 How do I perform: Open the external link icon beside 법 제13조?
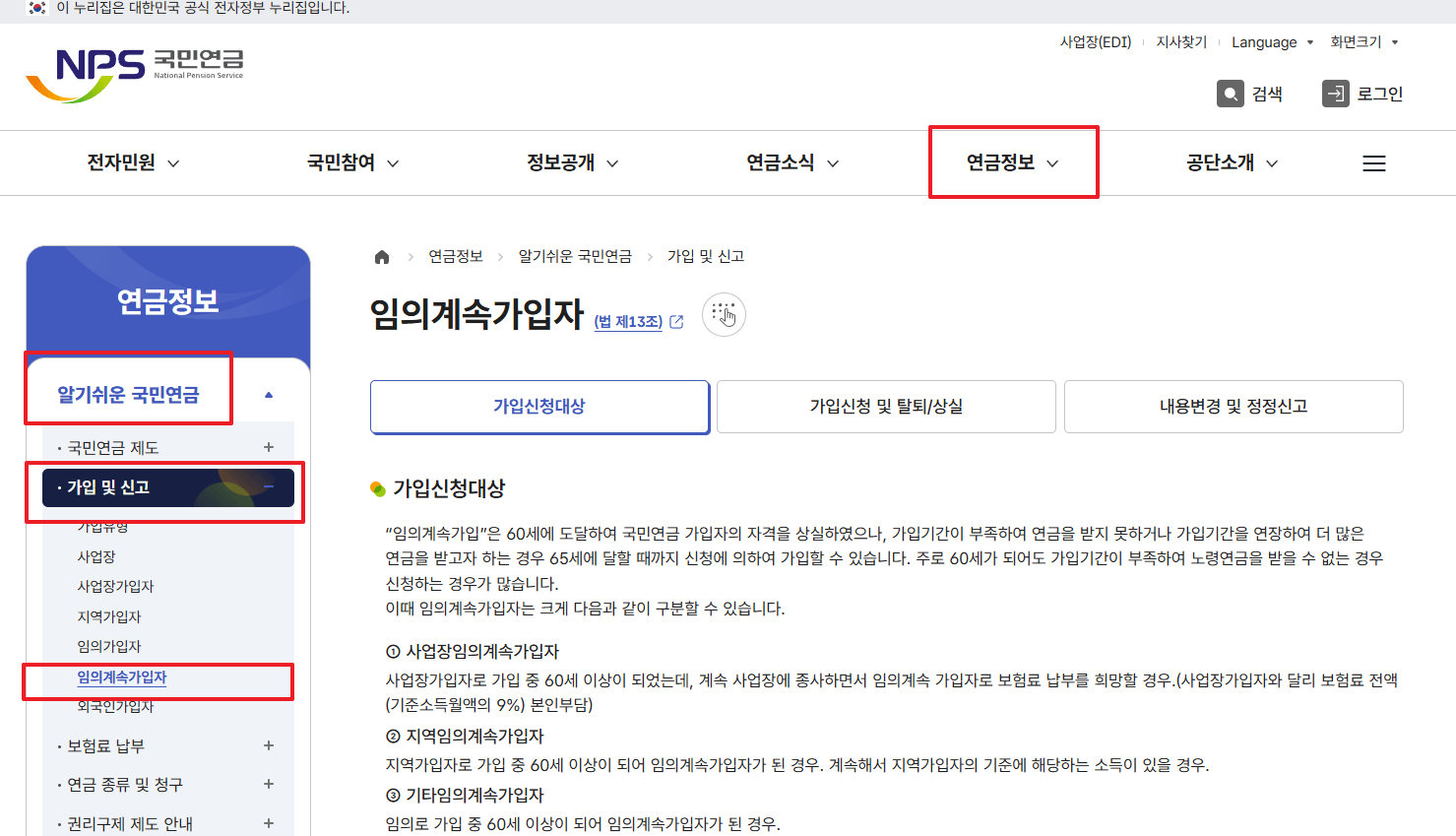tap(675, 322)
